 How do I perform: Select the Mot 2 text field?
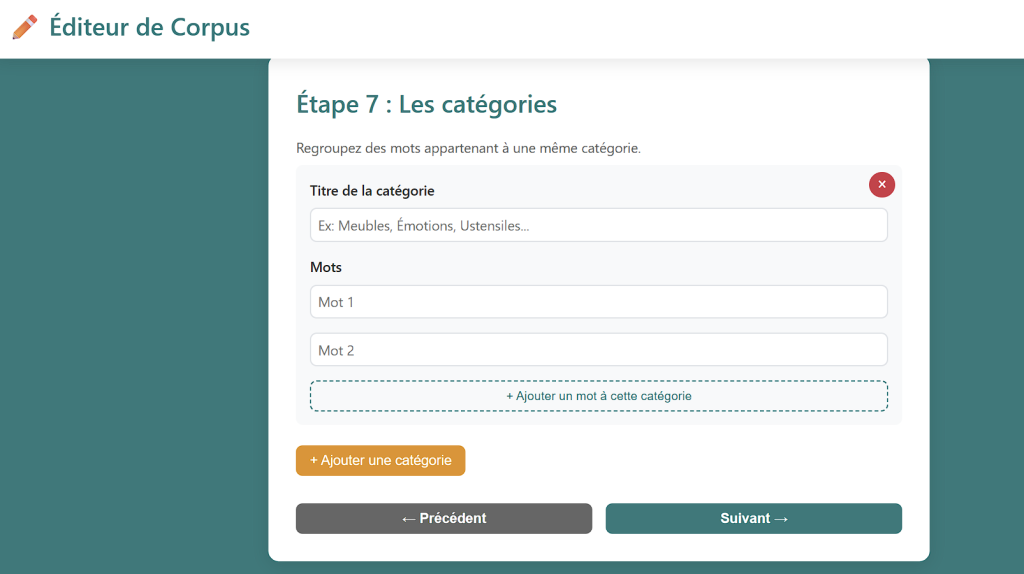tap(598, 350)
